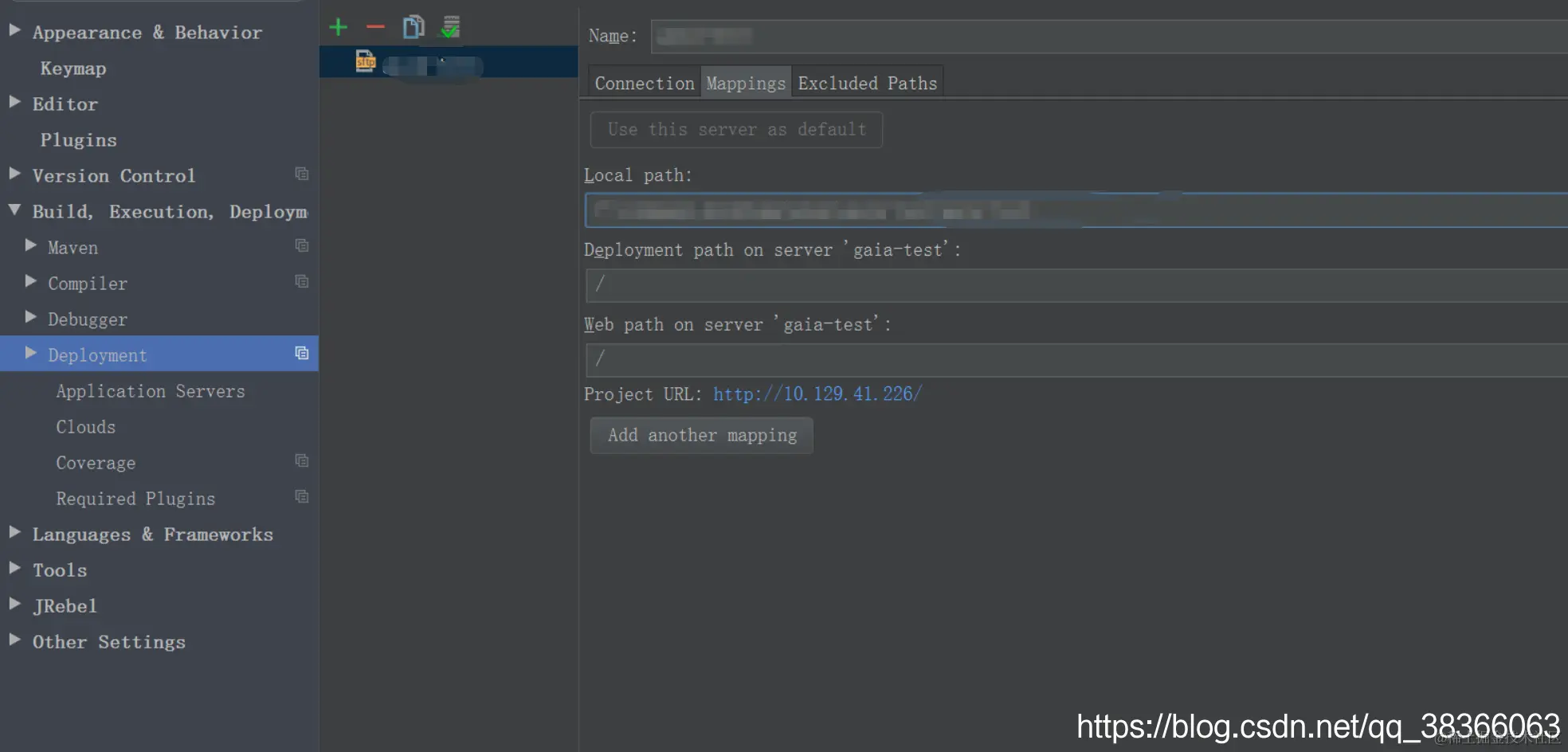This screenshot has height=752, width=1568.
Task: Click Use this server as default button
Action: [x=736, y=130]
